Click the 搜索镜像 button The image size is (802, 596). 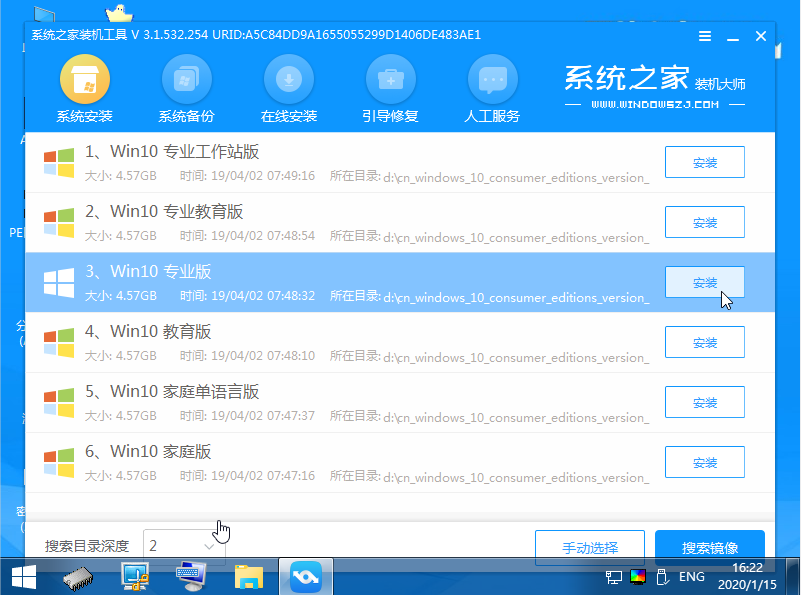pyautogui.click(x=709, y=548)
